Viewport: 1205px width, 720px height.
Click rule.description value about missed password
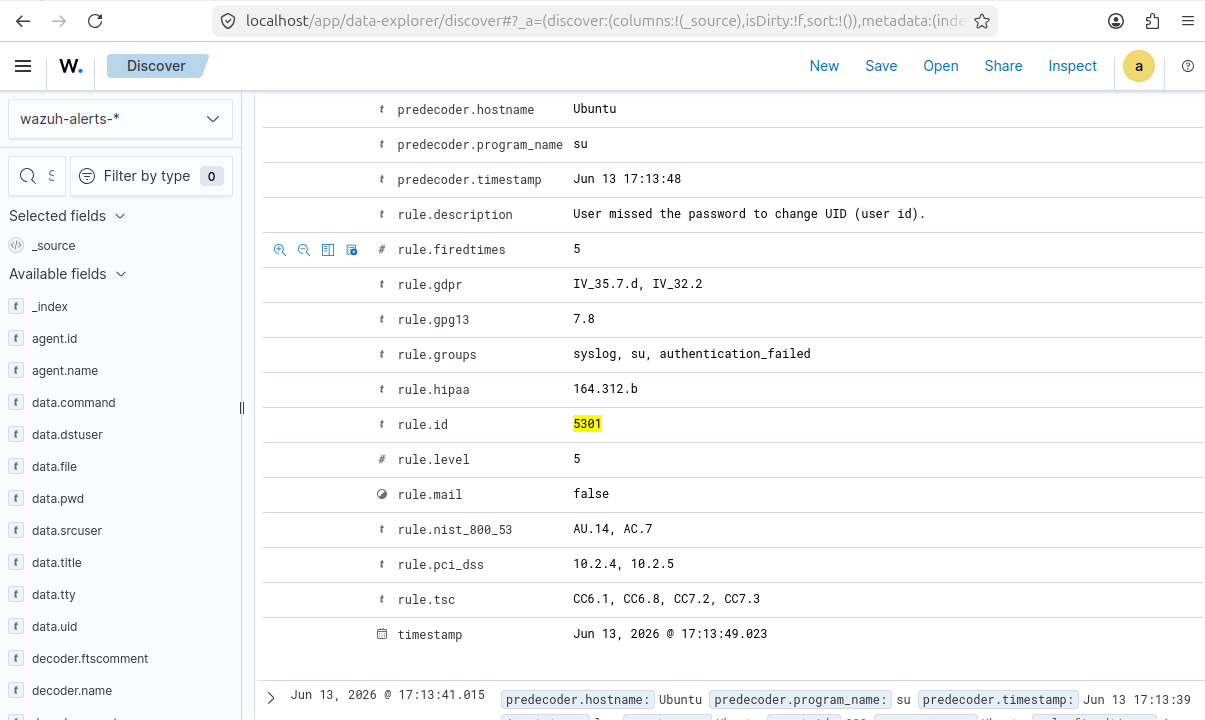click(750, 214)
